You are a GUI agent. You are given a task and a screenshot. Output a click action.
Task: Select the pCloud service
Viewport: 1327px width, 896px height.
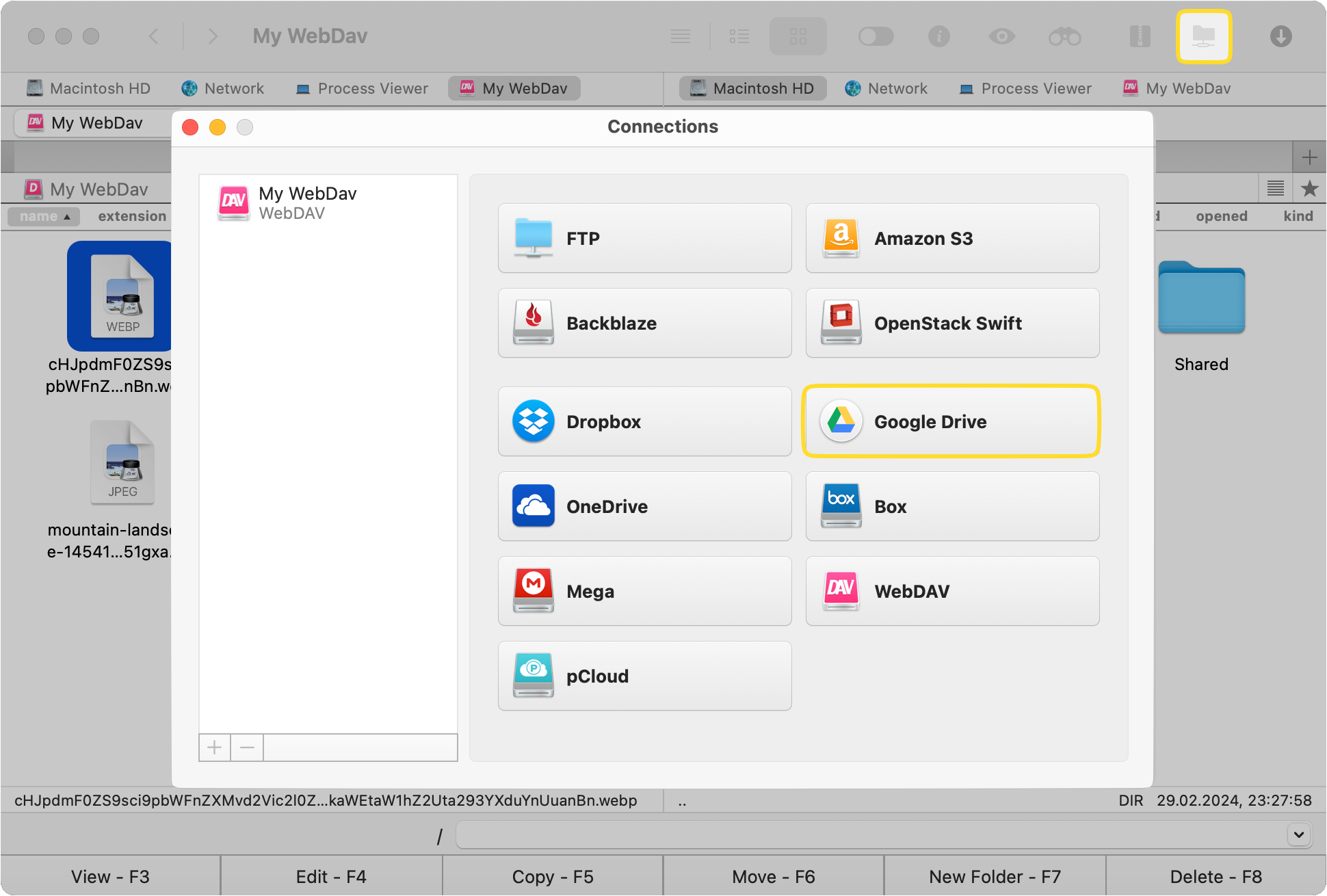point(644,676)
